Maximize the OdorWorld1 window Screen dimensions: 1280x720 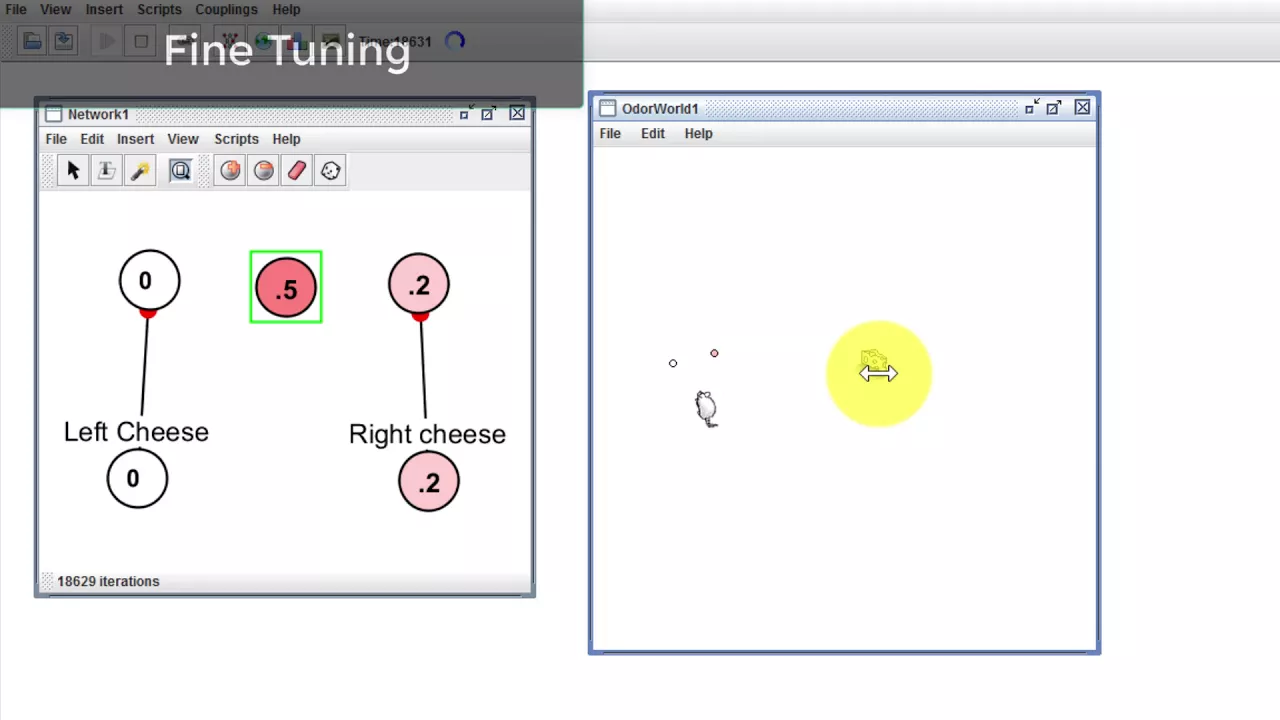point(1054,107)
